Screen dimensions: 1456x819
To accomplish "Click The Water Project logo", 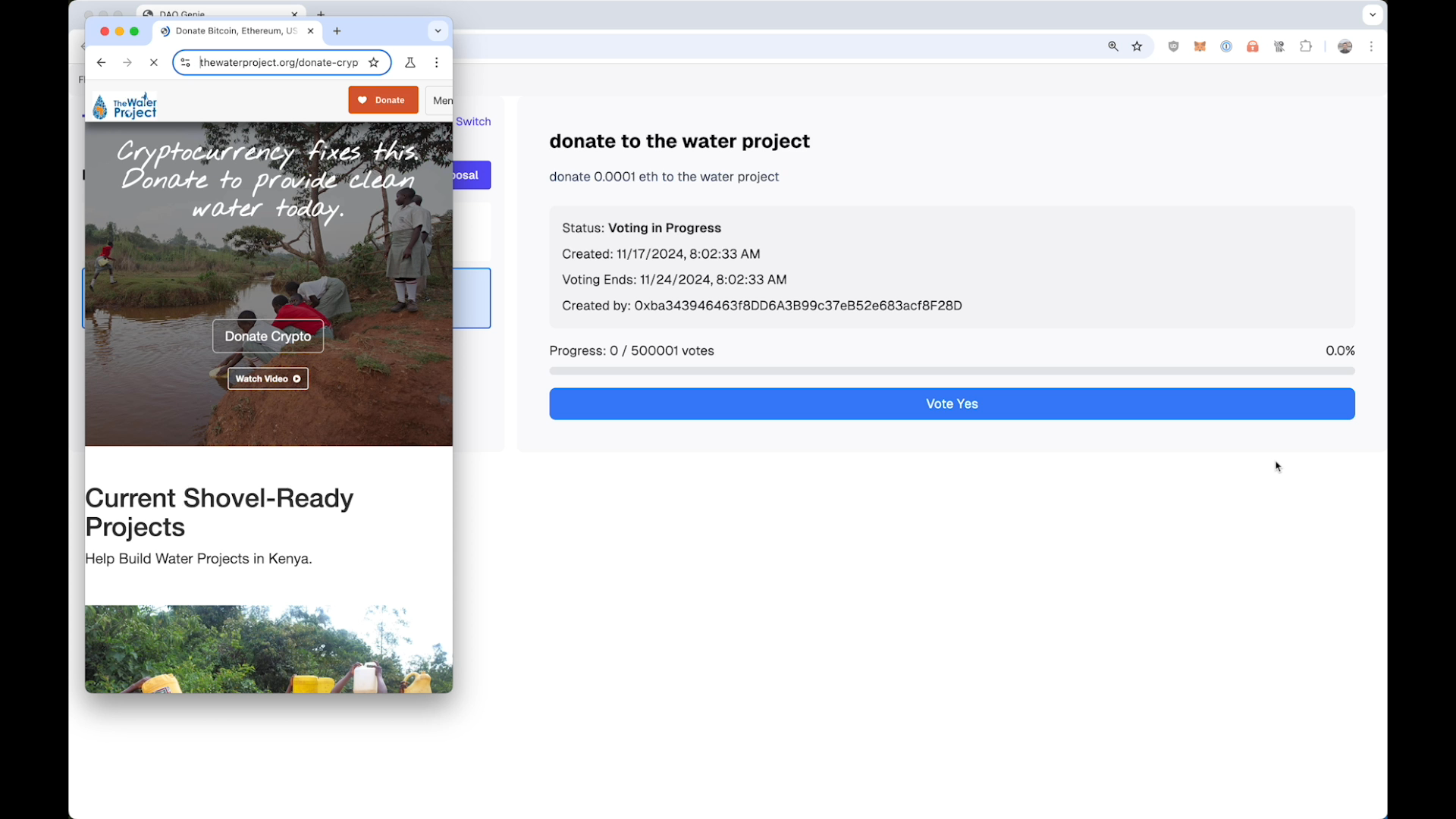I will [x=125, y=106].
